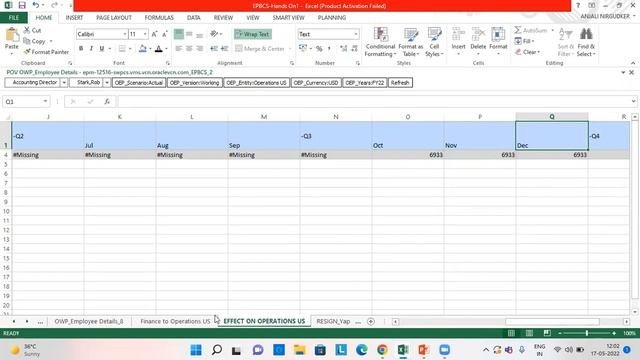This screenshot has width=640, height=360.
Task: Open the FILE tab
Action: (x=14, y=18)
